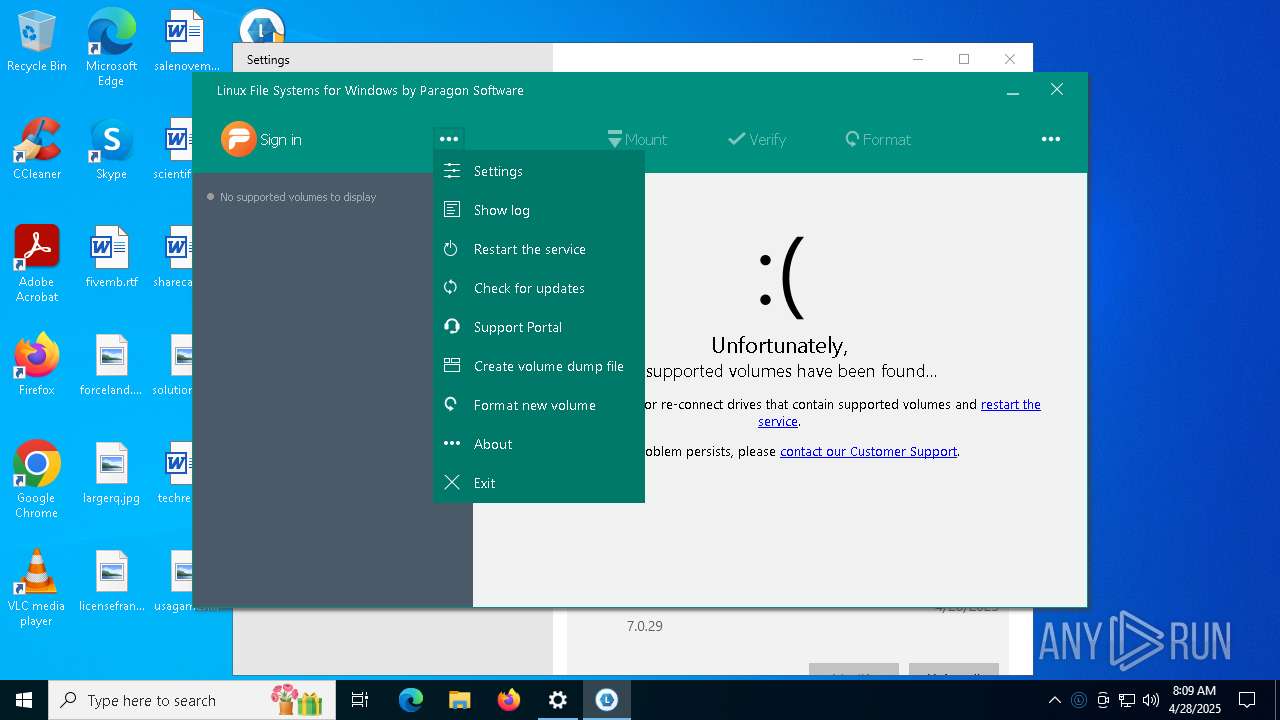Click 'No supported volumes to display' text
The width and height of the screenshot is (1280, 720).
(x=298, y=197)
